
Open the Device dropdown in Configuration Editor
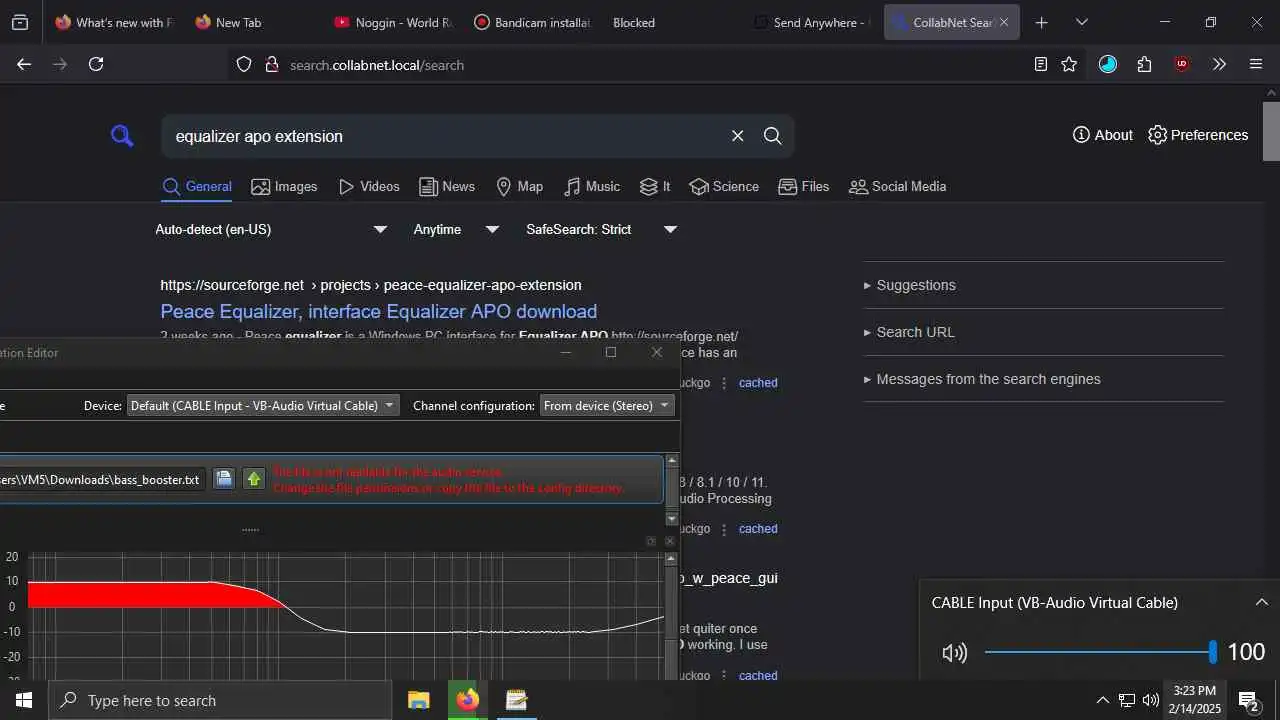(263, 406)
